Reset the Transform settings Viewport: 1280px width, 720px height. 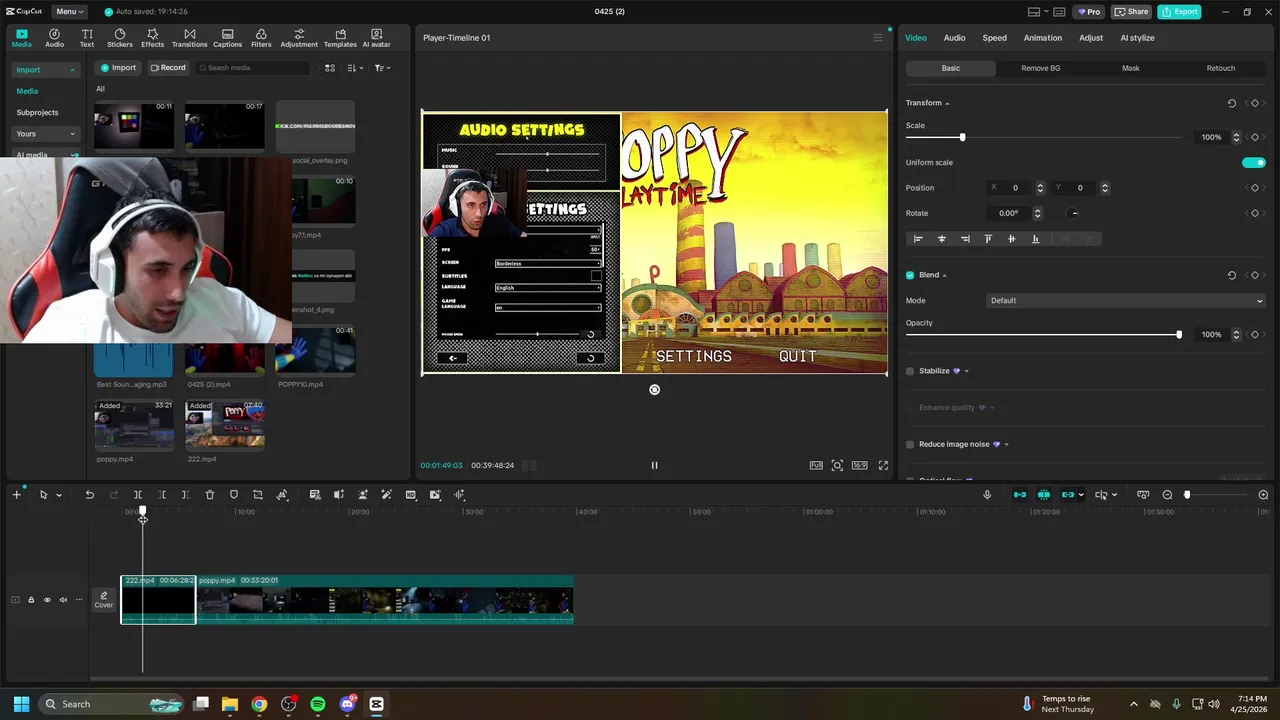click(x=1232, y=103)
